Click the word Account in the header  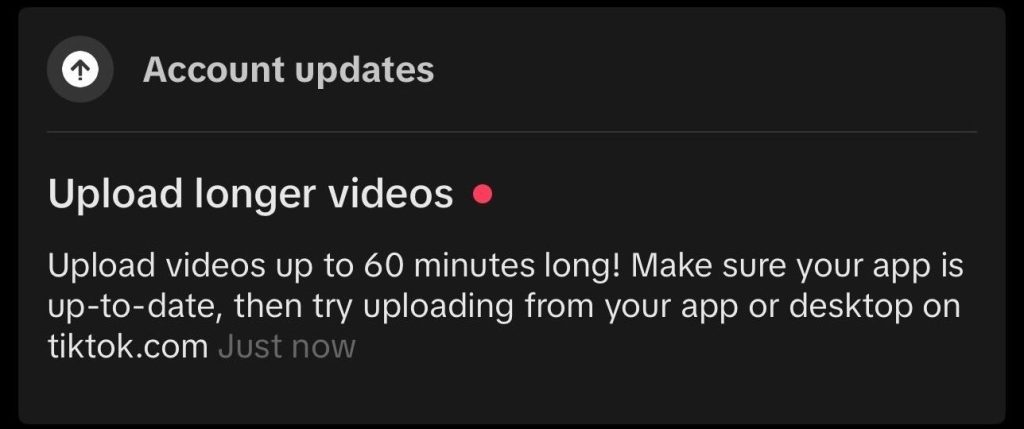[214, 69]
